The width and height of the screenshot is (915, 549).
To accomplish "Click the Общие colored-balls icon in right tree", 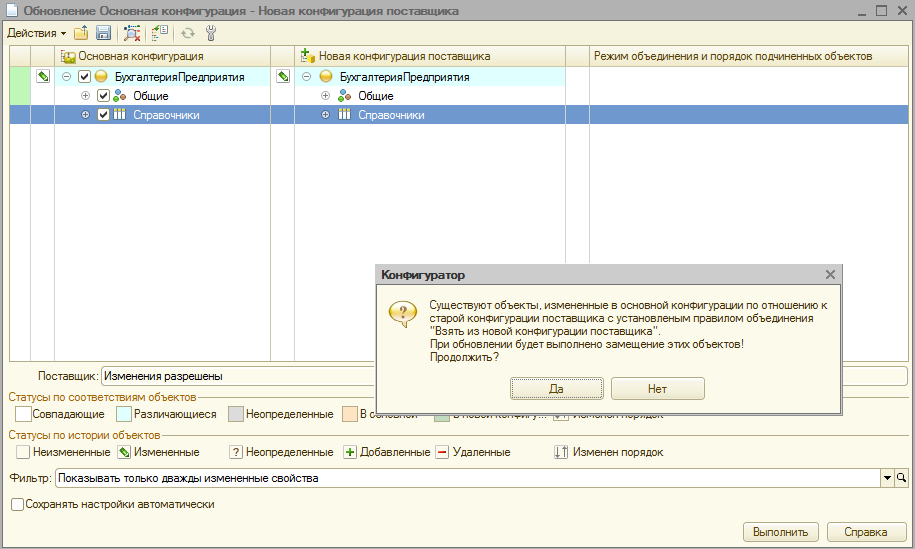I will tap(345, 96).
